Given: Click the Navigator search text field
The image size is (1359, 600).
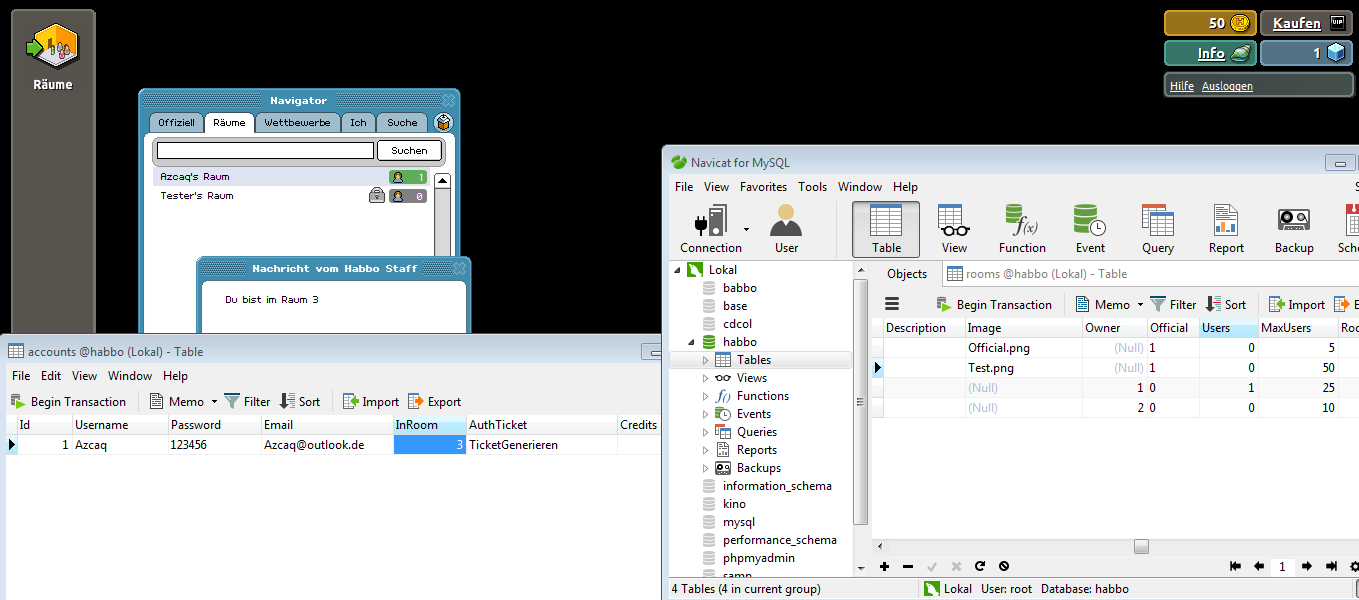Looking at the screenshot, I should point(265,150).
